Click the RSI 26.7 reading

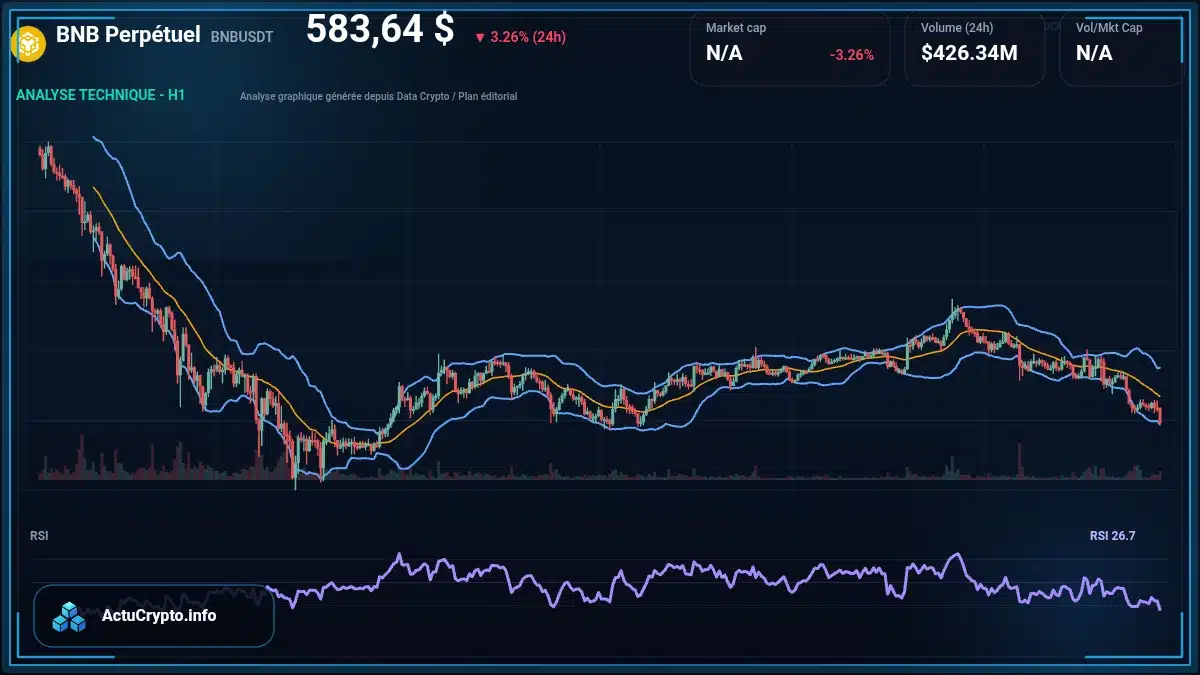pyautogui.click(x=1113, y=536)
